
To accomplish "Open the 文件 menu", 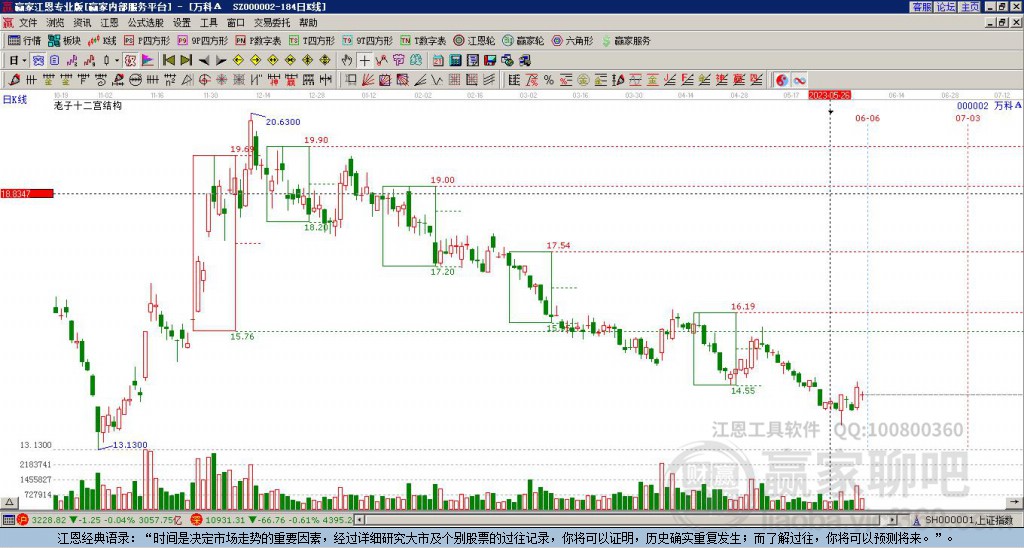I will [x=28, y=23].
